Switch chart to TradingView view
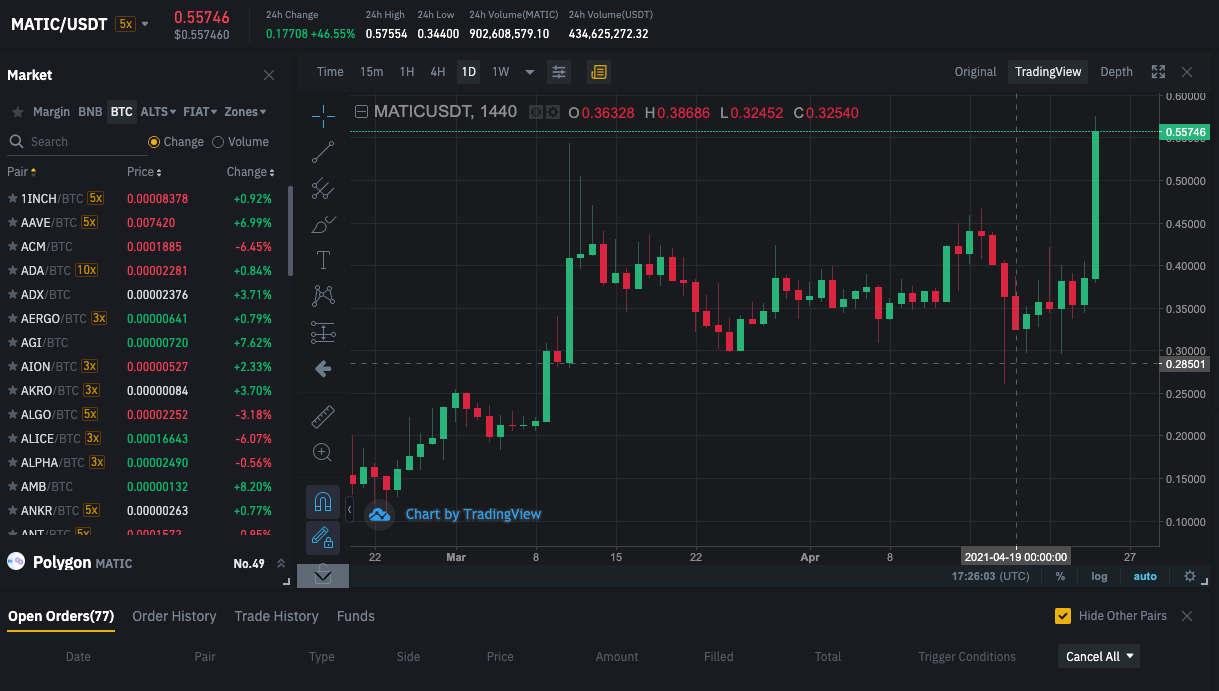Viewport: 1219px width, 691px height. point(1048,72)
